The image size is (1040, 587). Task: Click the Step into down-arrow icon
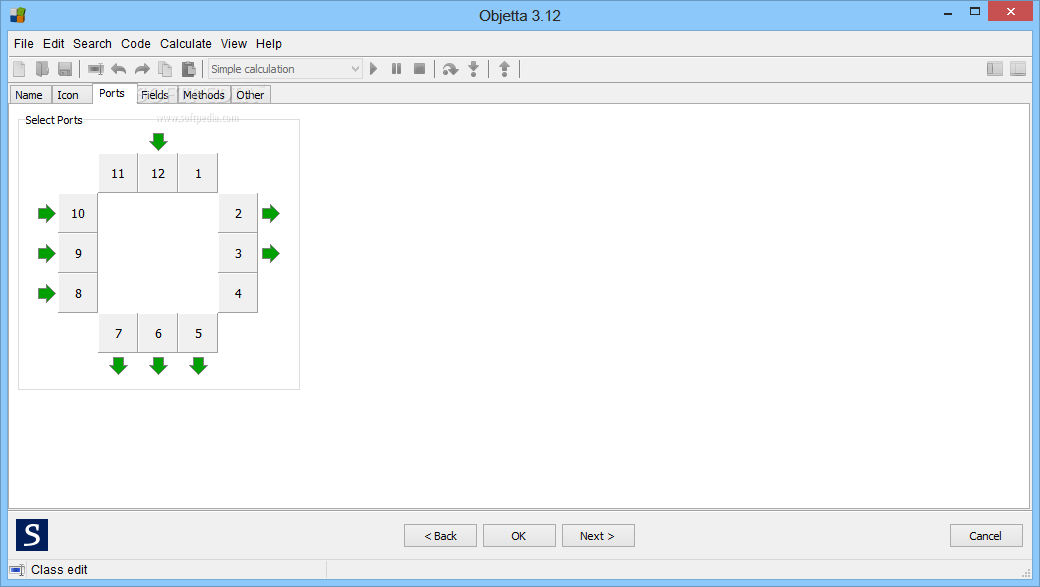pyautogui.click(x=474, y=69)
